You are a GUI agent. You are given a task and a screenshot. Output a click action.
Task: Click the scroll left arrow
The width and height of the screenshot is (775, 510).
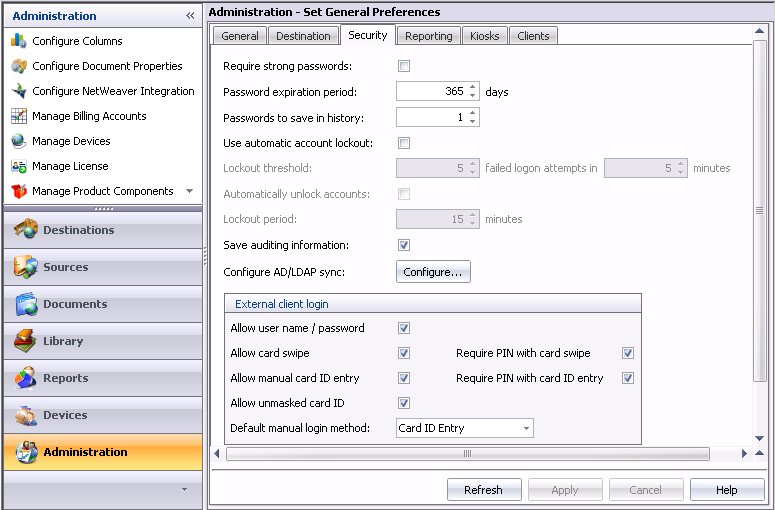click(x=217, y=454)
